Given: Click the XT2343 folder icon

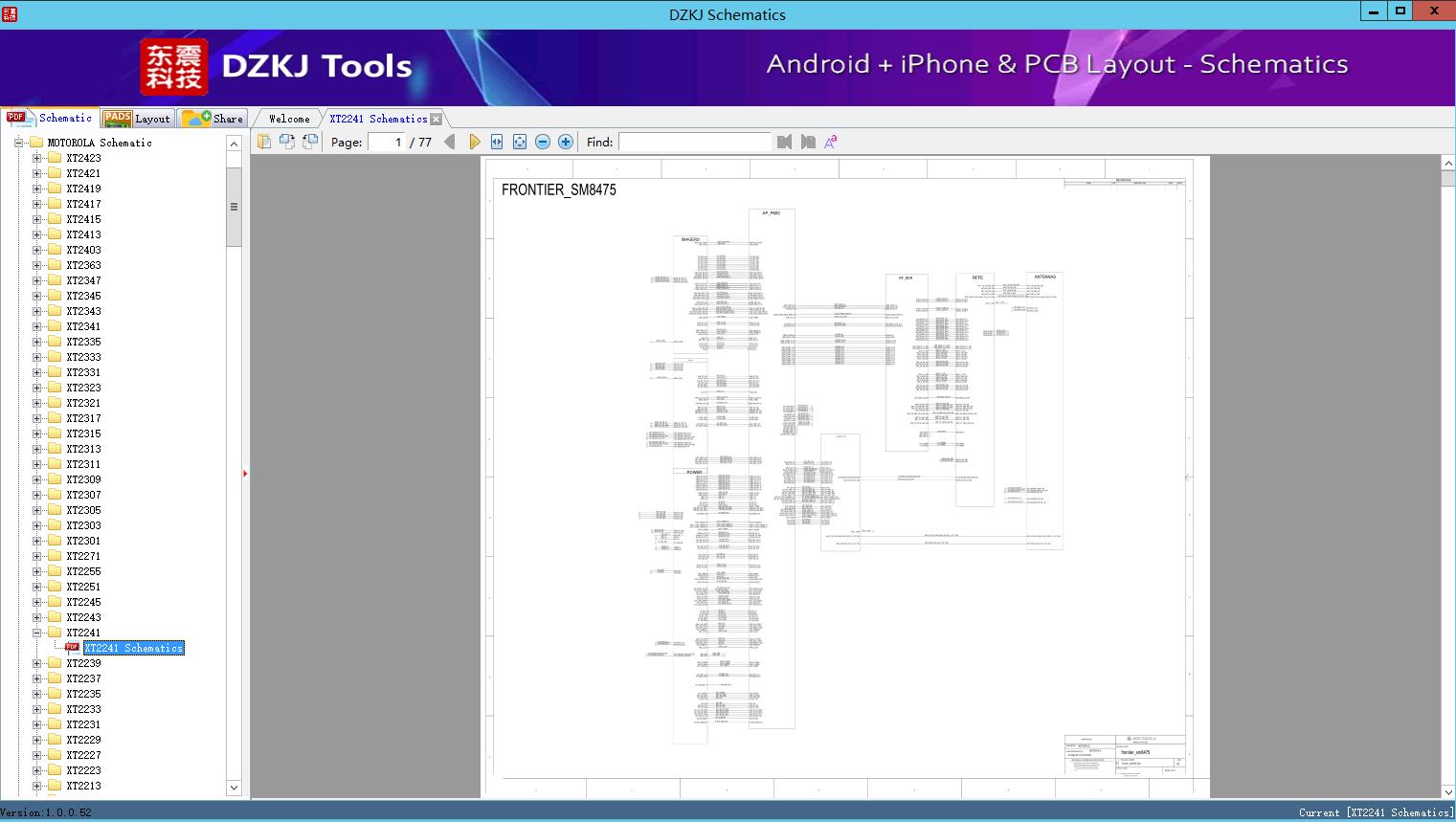Looking at the screenshot, I should coord(55,311).
